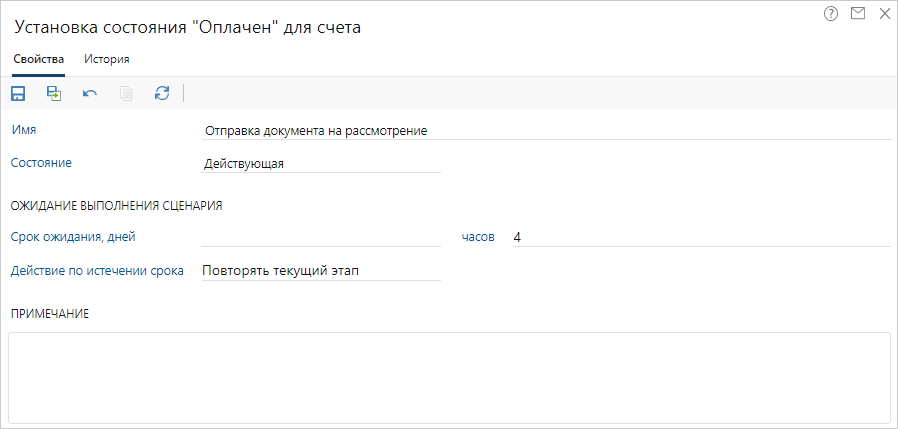
Task: Click the Имя field with 'Отправка документа на рассмотрение'
Action: coord(545,130)
